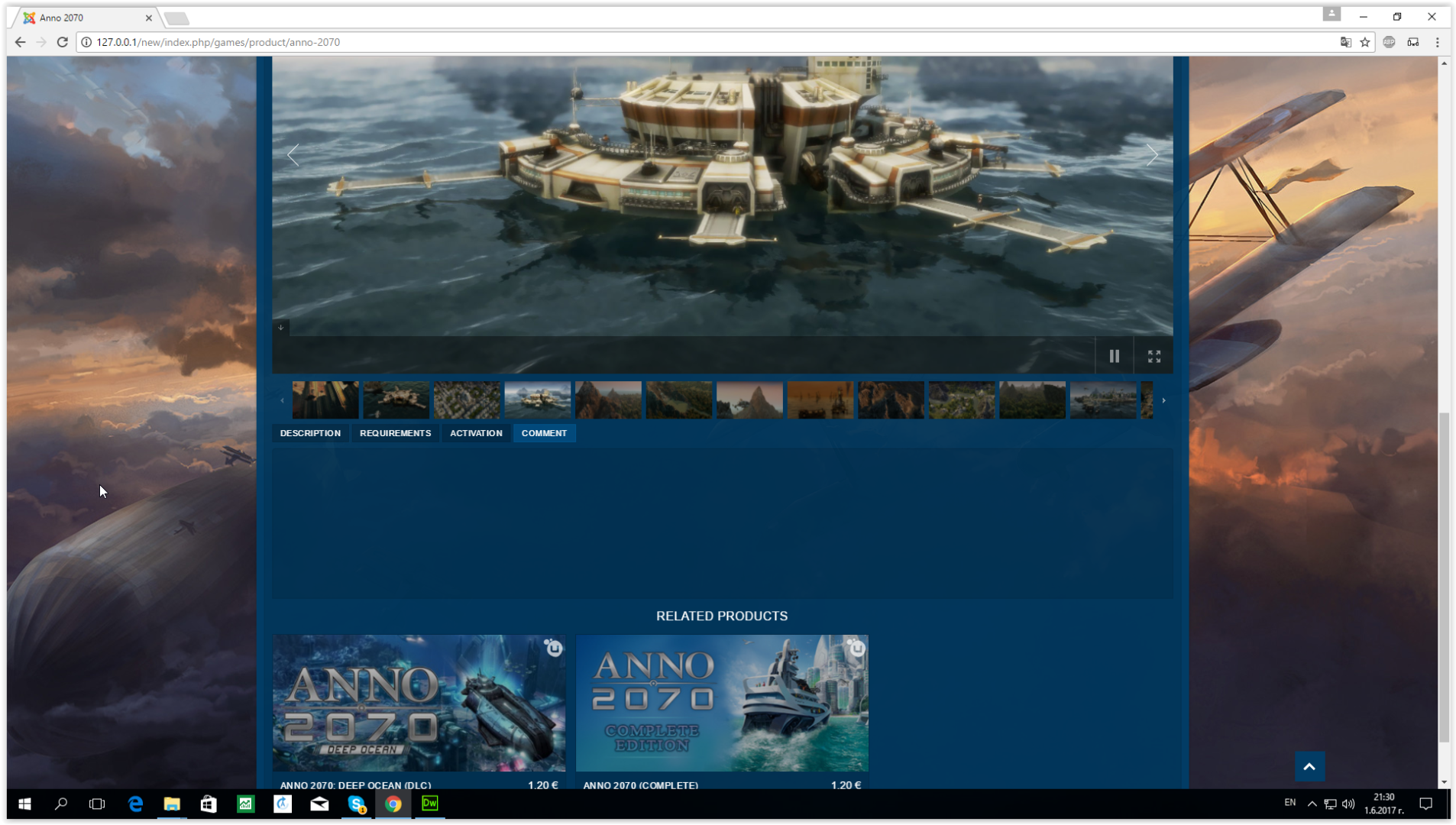Click the cast extension icon next to Adblock
This screenshot has width=1456, height=825.
pyautogui.click(x=1413, y=42)
